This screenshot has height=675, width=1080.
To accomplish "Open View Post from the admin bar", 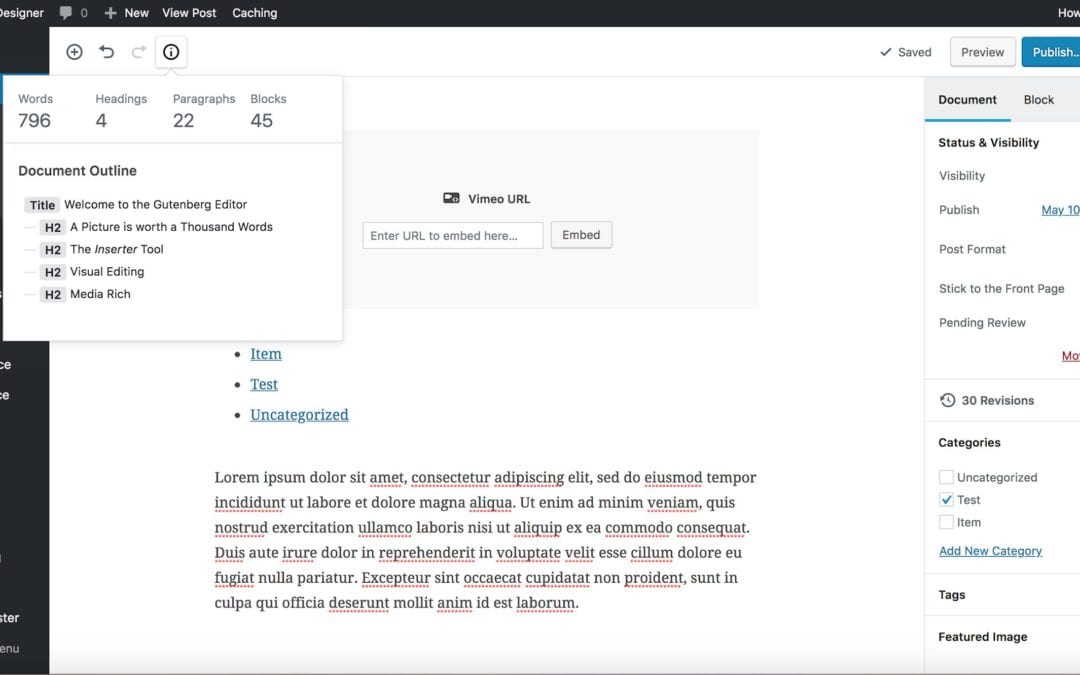I will (189, 12).
